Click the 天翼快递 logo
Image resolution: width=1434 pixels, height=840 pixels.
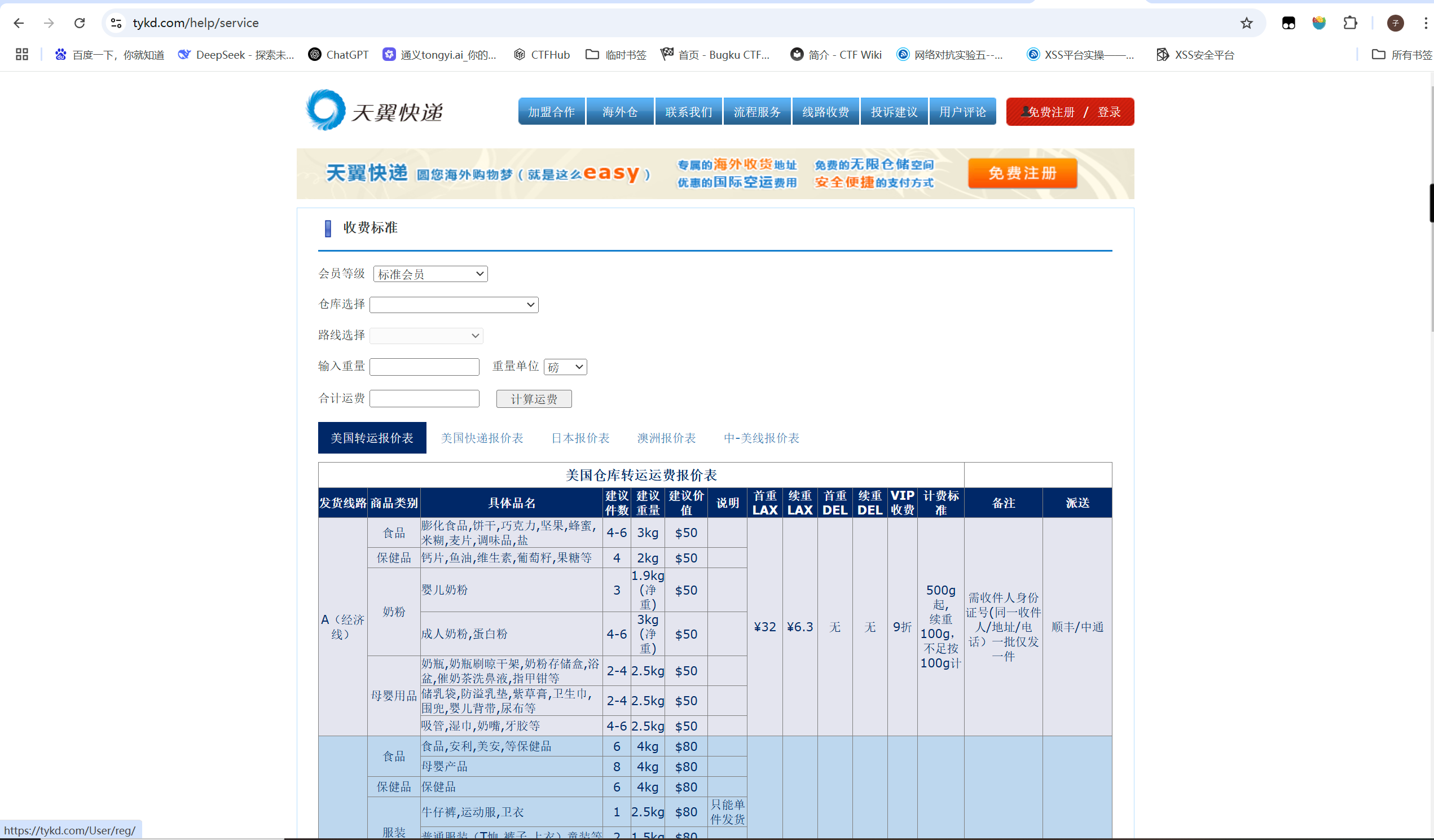[x=375, y=111]
